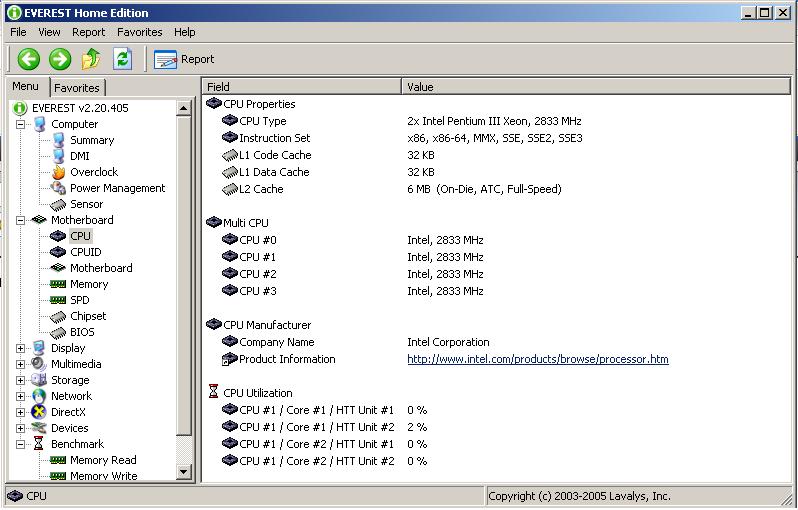Collapse the Computer tree node
Image resolution: width=798 pixels, height=510 pixels.
(20, 124)
